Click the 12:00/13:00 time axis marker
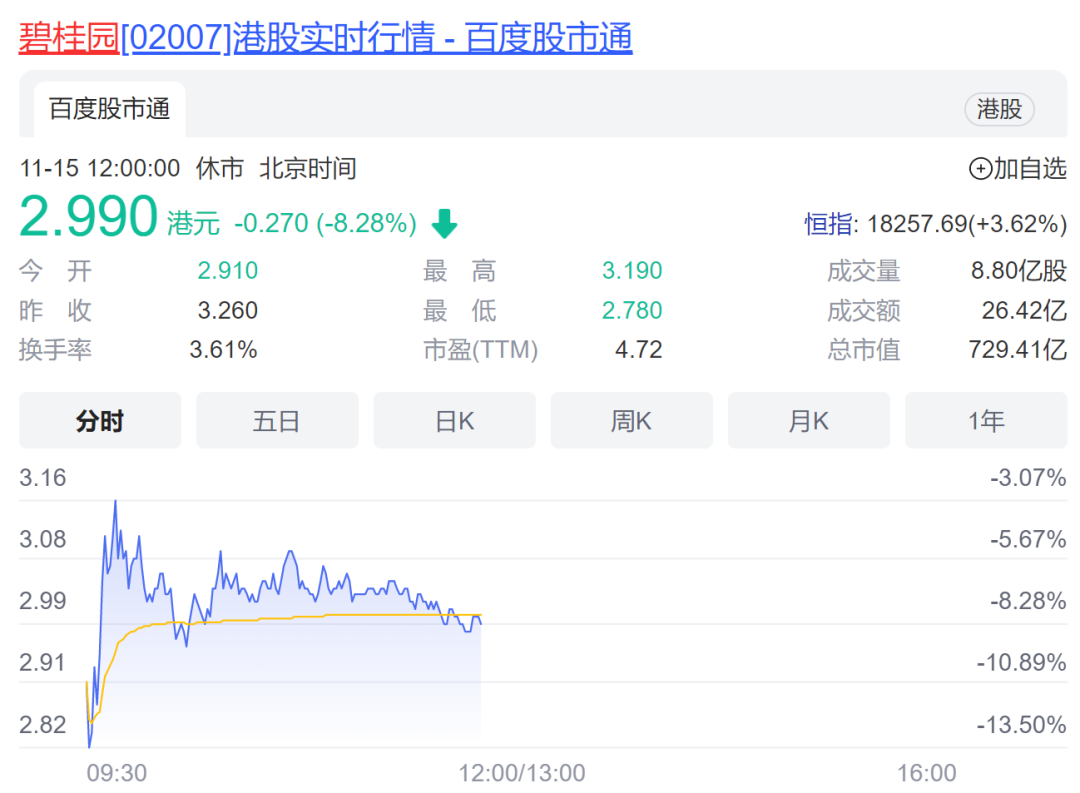The height and width of the screenshot is (793, 1080). (522, 773)
